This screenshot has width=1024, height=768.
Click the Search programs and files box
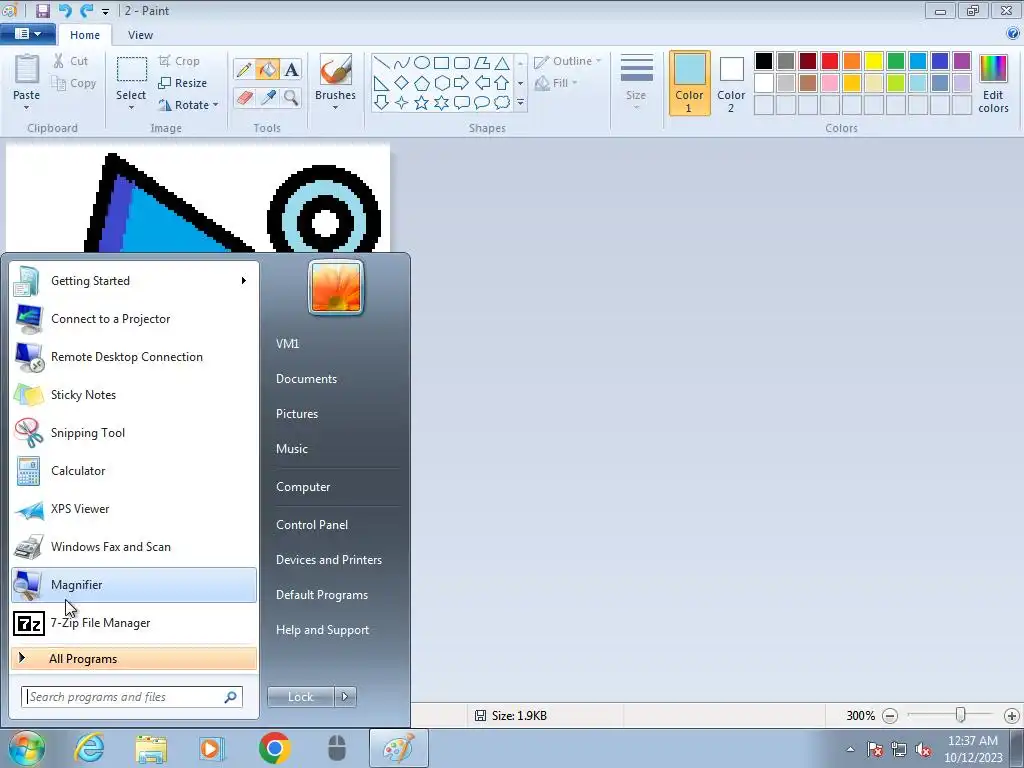132,697
